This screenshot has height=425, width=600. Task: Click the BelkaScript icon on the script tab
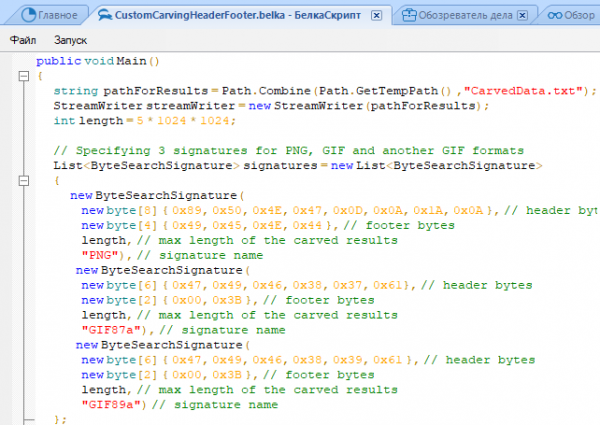[104, 16]
